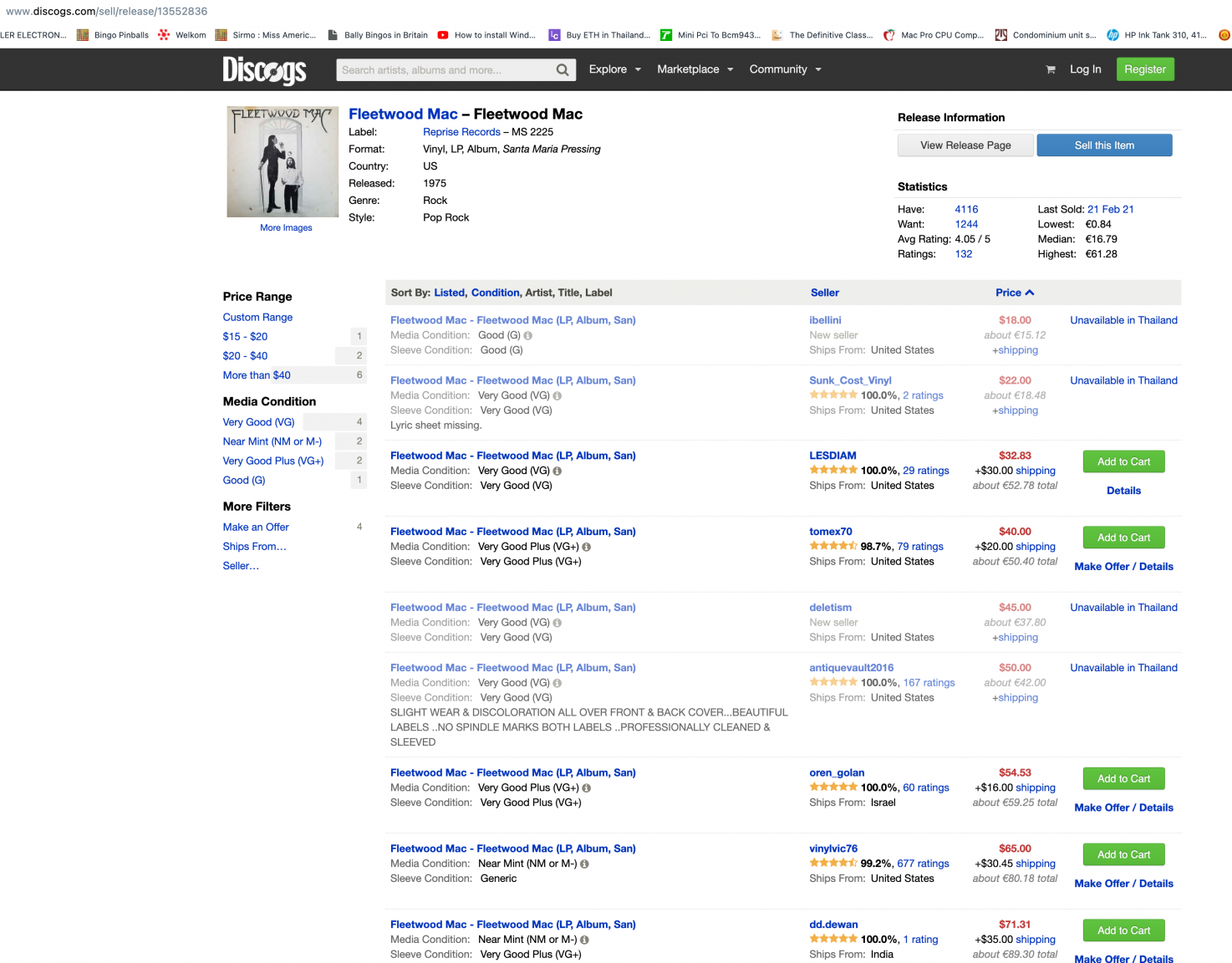The width and height of the screenshot is (1232, 963).
Task: Focus the search artists, albums field
Action: pyautogui.click(x=445, y=70)
